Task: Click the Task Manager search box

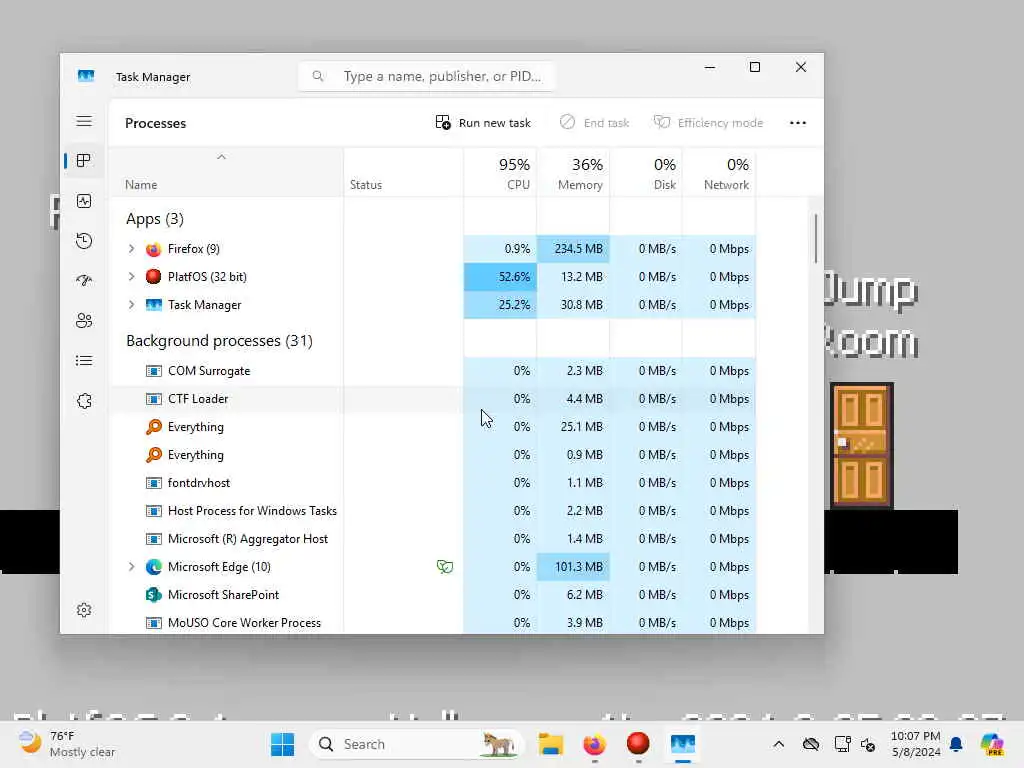Action: [x=427, y=76]
